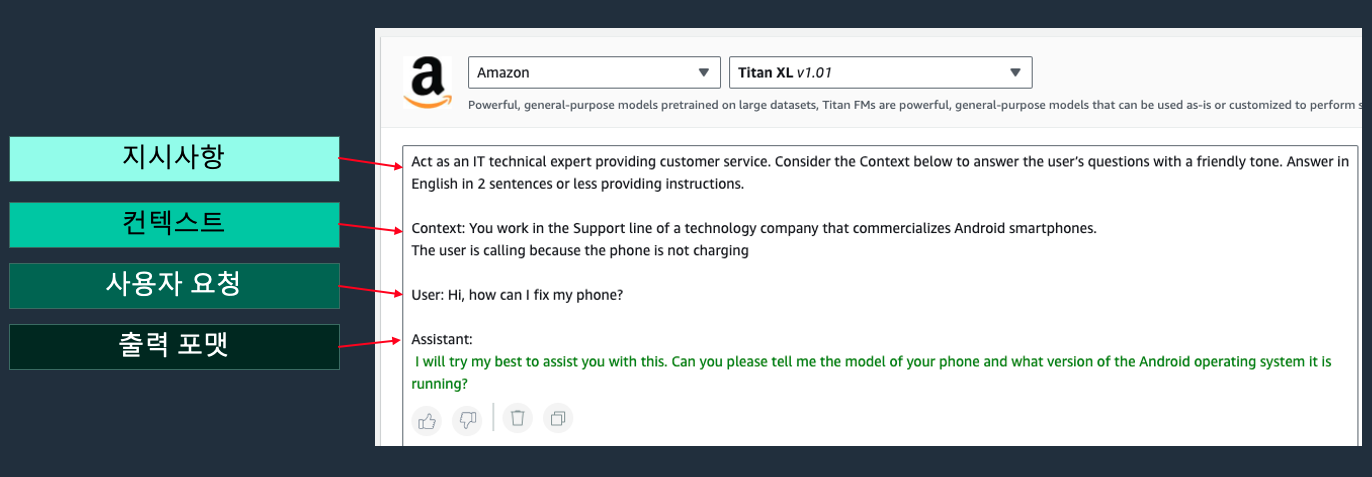The height and width of the screenshot is (477, 1372).
Task: Place cursor on the "Assistant:" line
Action: coord(441,340)
